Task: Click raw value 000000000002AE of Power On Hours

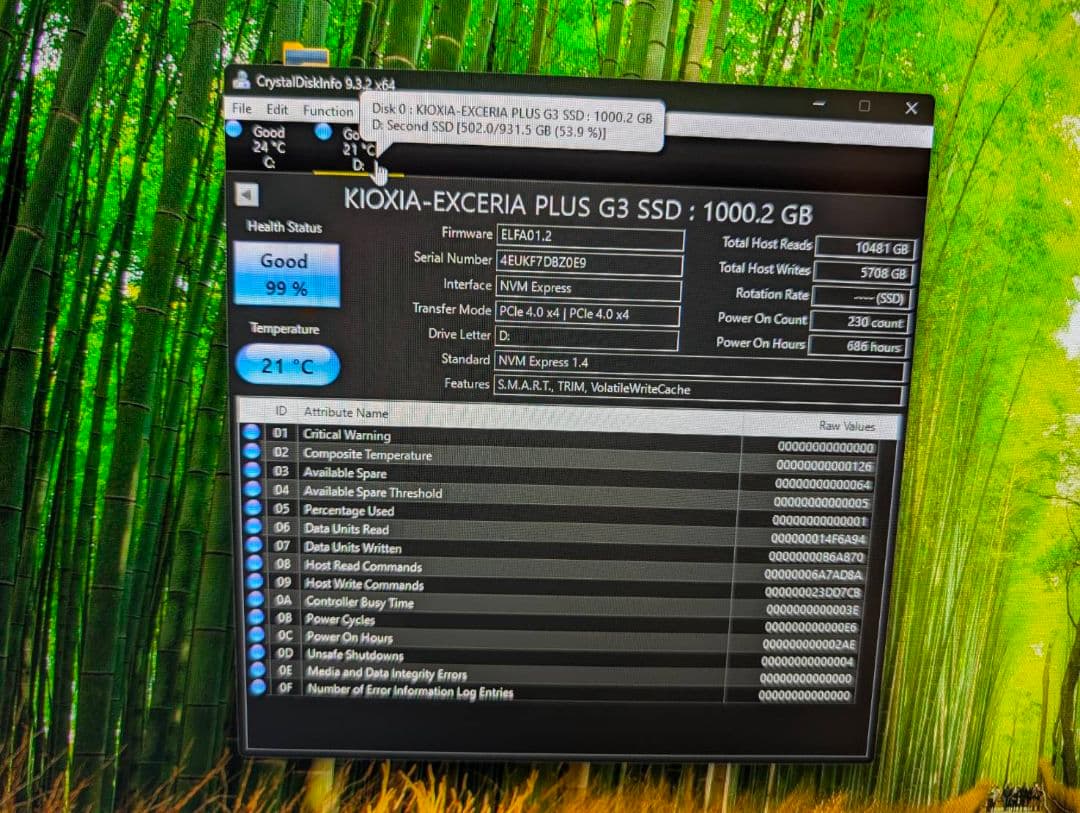Action: pos(809,644)
